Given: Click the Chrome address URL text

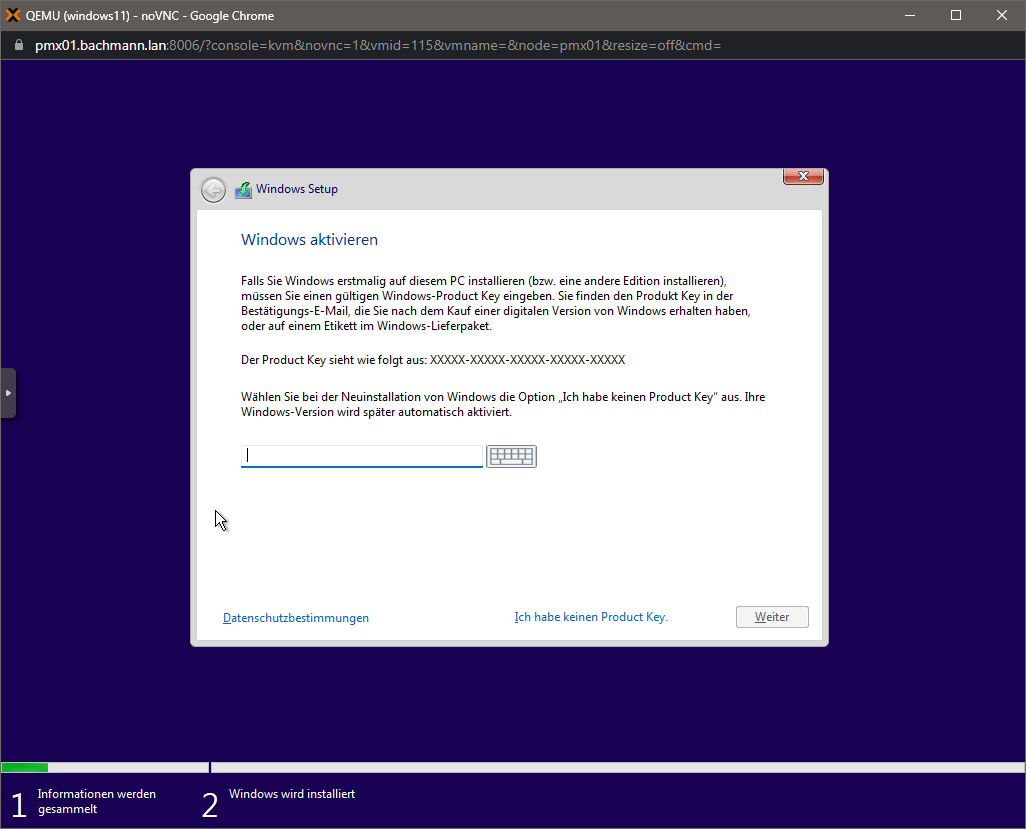Looking at the screenshot, I should tap(378, 45).
